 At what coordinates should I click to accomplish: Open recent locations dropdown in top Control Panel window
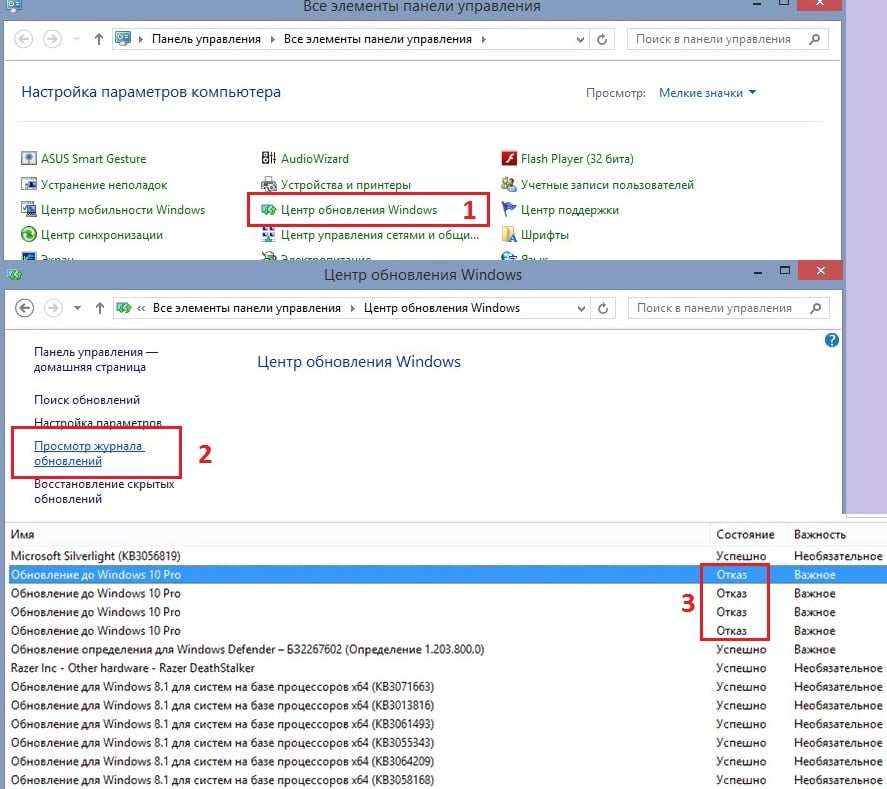point(76,39)
